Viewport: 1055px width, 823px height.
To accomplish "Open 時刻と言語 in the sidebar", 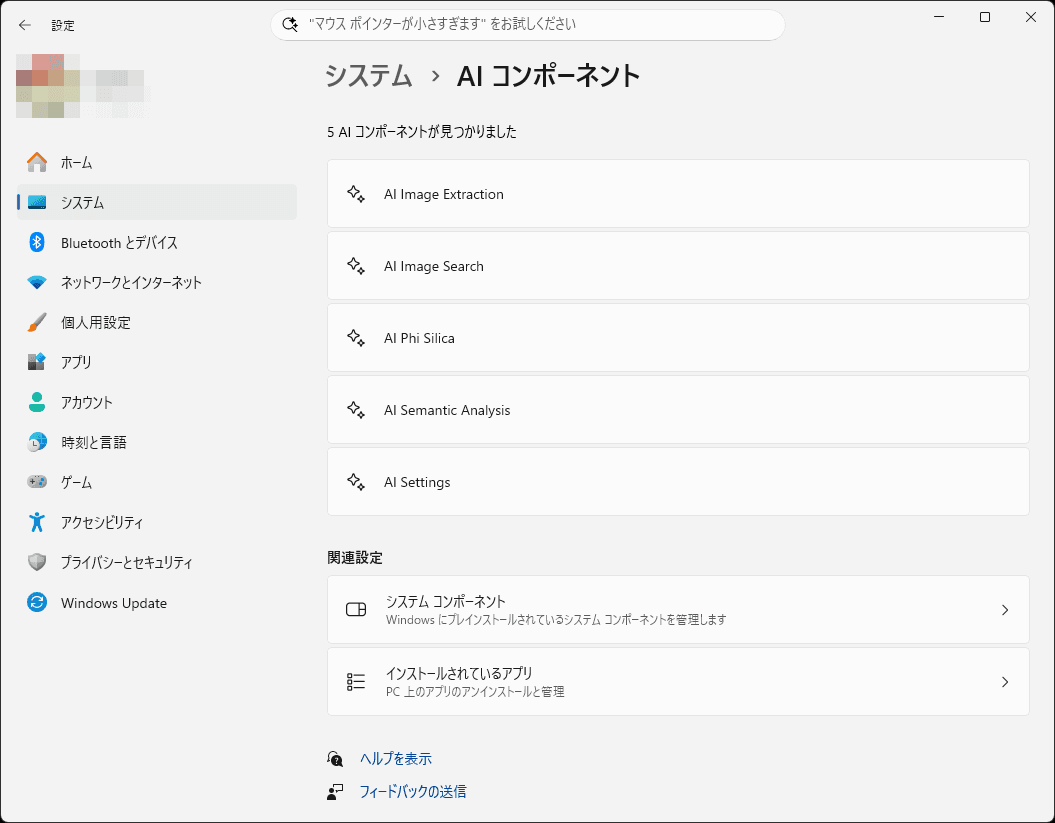I will 156,442.
